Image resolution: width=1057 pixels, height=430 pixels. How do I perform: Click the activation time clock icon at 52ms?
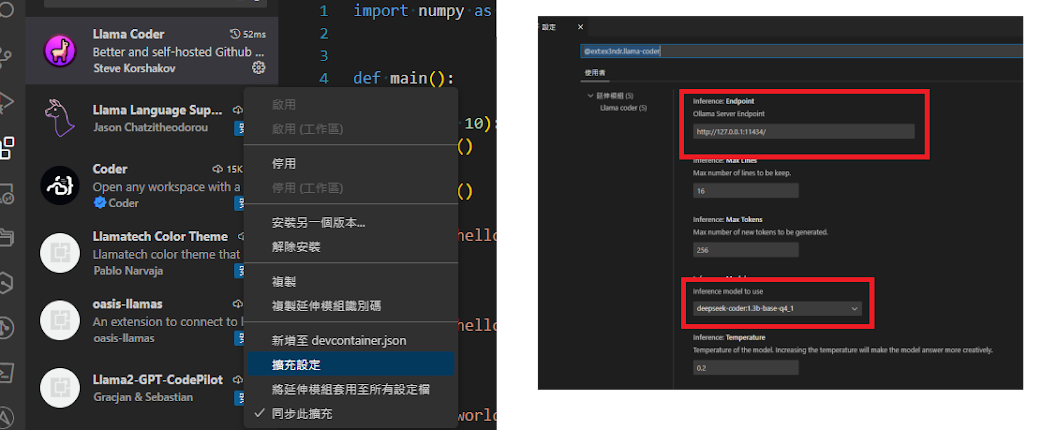coord(235,34)
